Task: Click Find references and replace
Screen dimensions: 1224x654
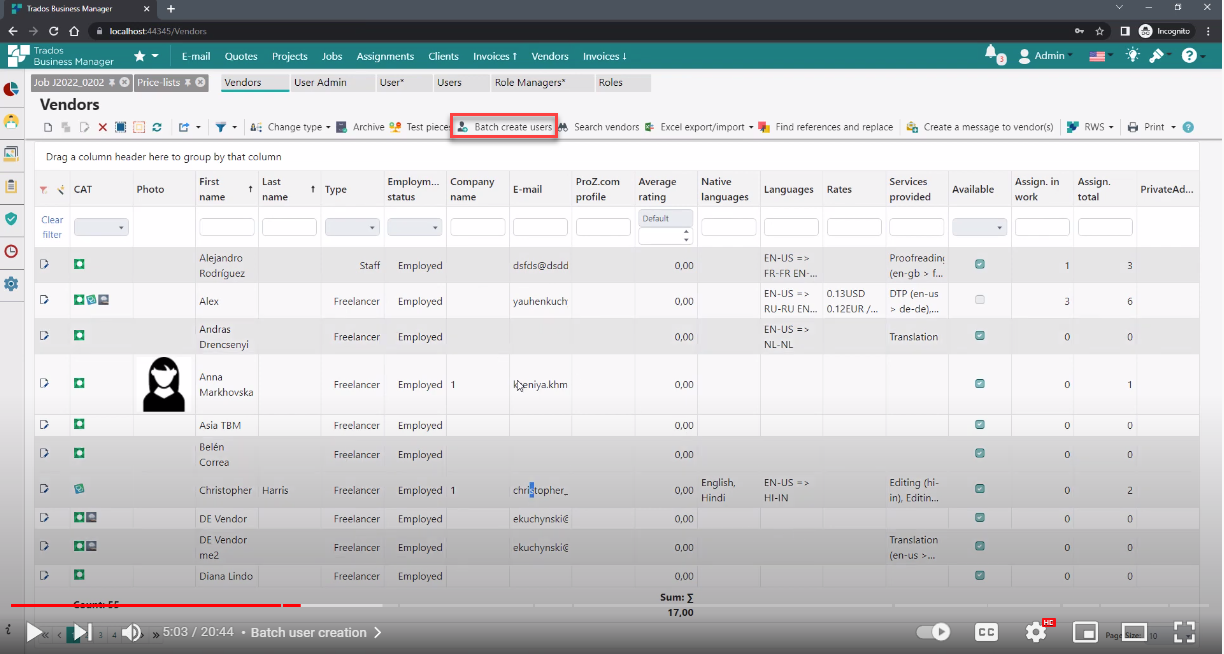Action: pyautogui.click(x=825, y=127)
